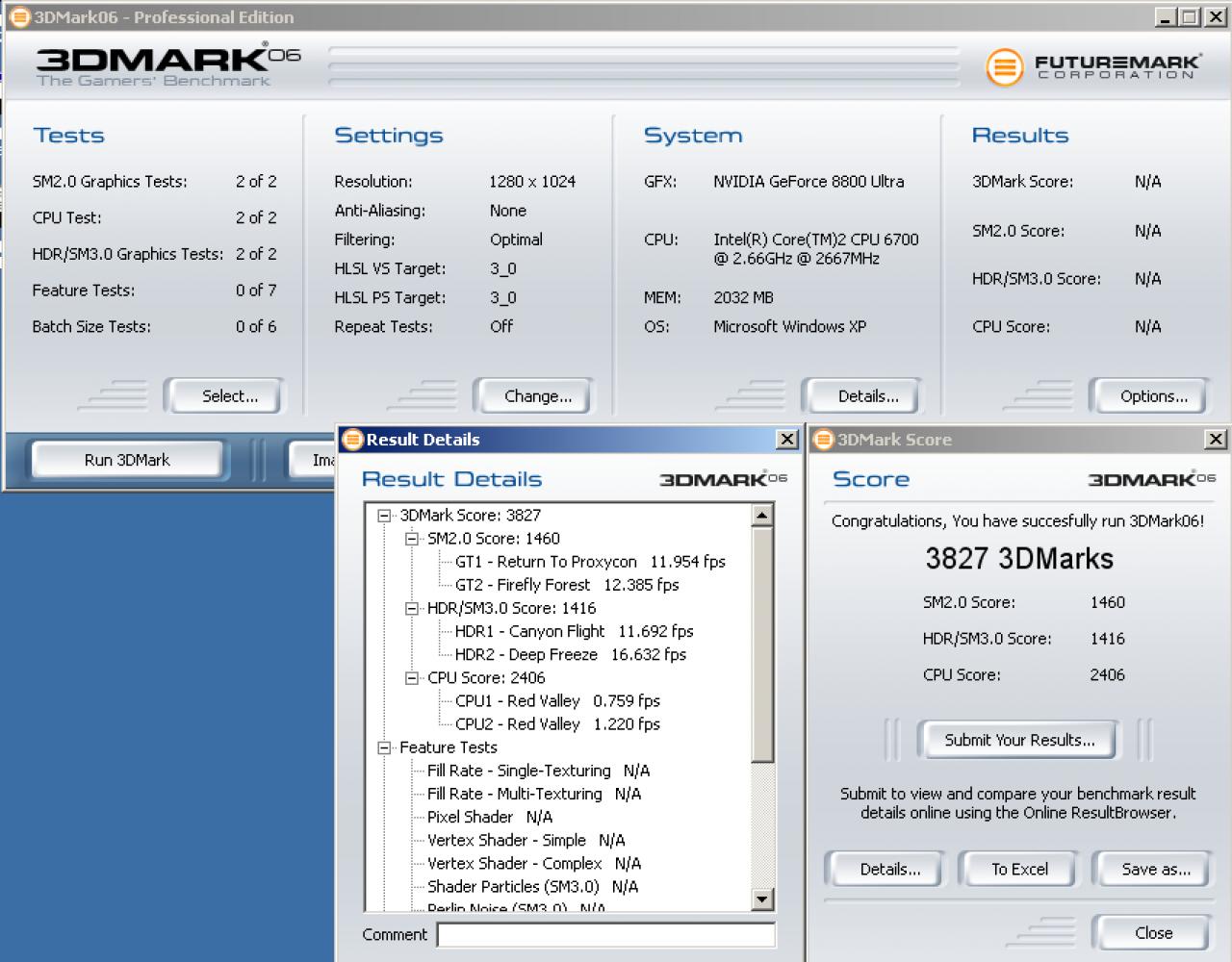Close the Result Details dialog
Screen dimensions: 1232x962
click(787, 440)
